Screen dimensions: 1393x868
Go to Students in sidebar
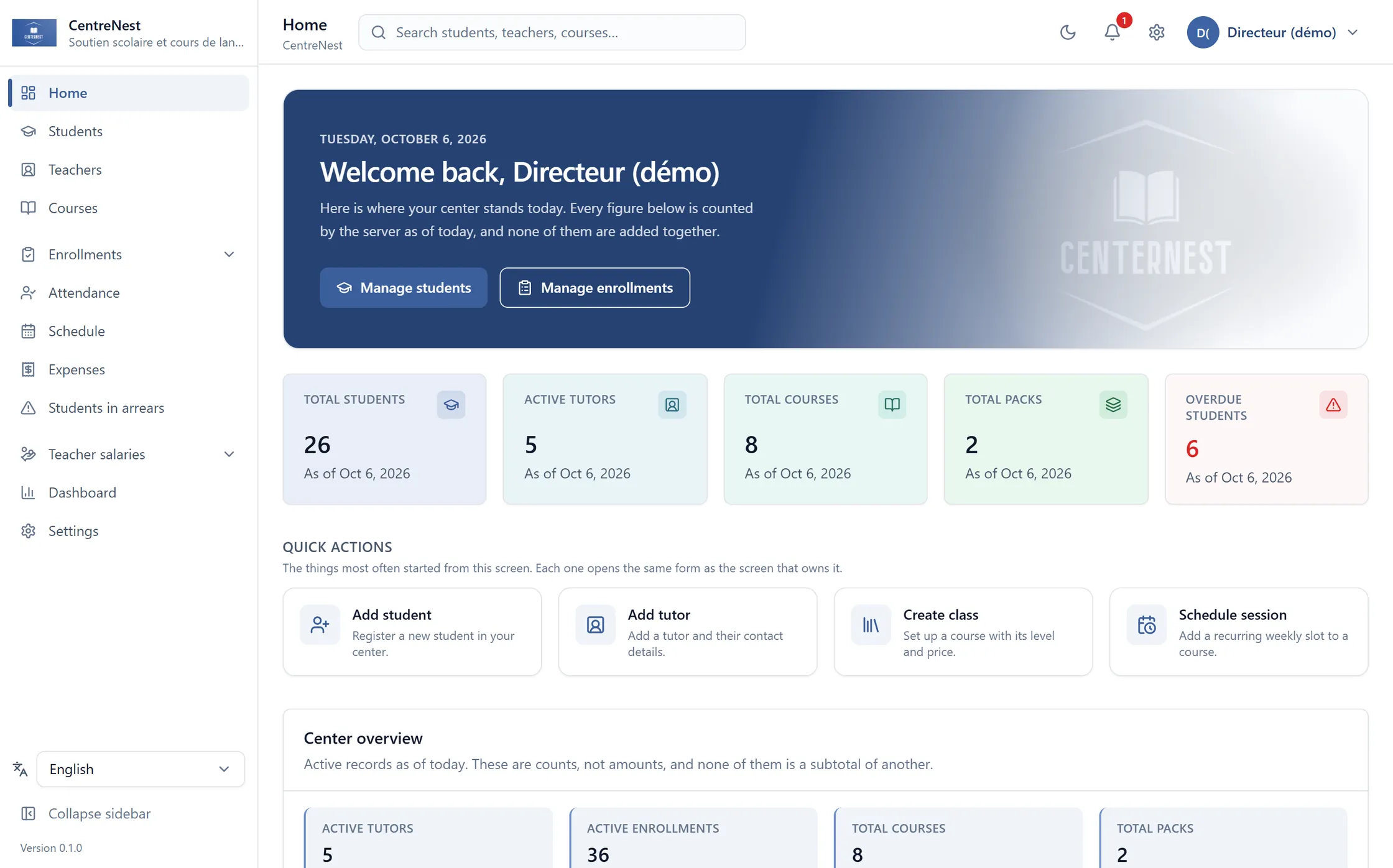point(129,131)
